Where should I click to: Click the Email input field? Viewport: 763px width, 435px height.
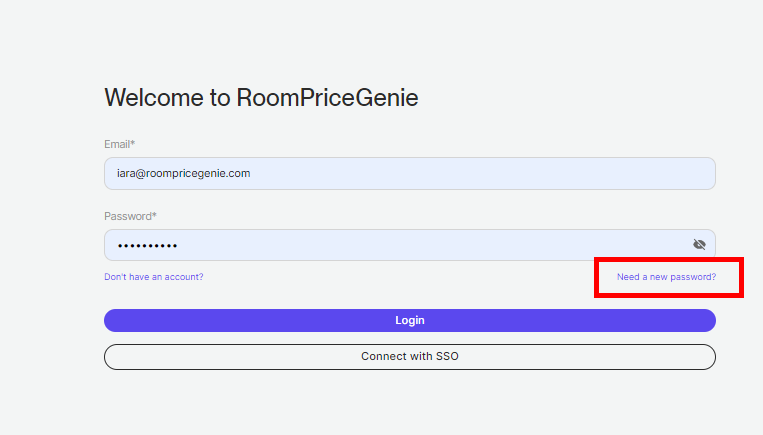point(409,173)
